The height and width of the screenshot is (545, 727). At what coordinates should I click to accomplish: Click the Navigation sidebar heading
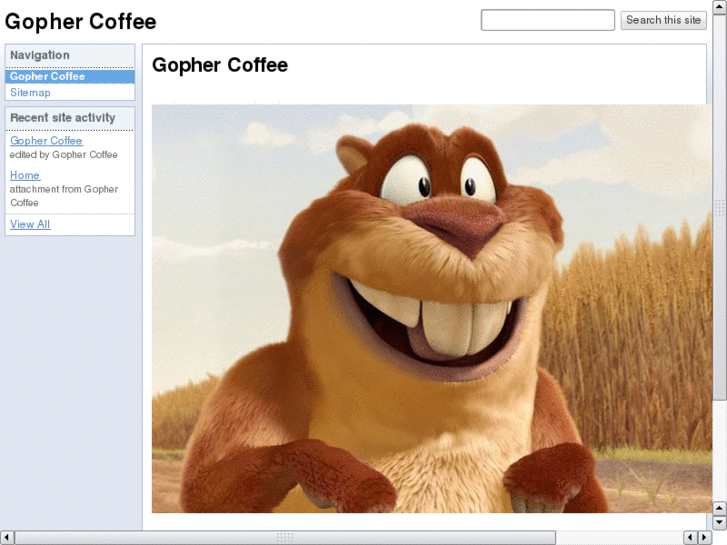[x=40, y=55]
